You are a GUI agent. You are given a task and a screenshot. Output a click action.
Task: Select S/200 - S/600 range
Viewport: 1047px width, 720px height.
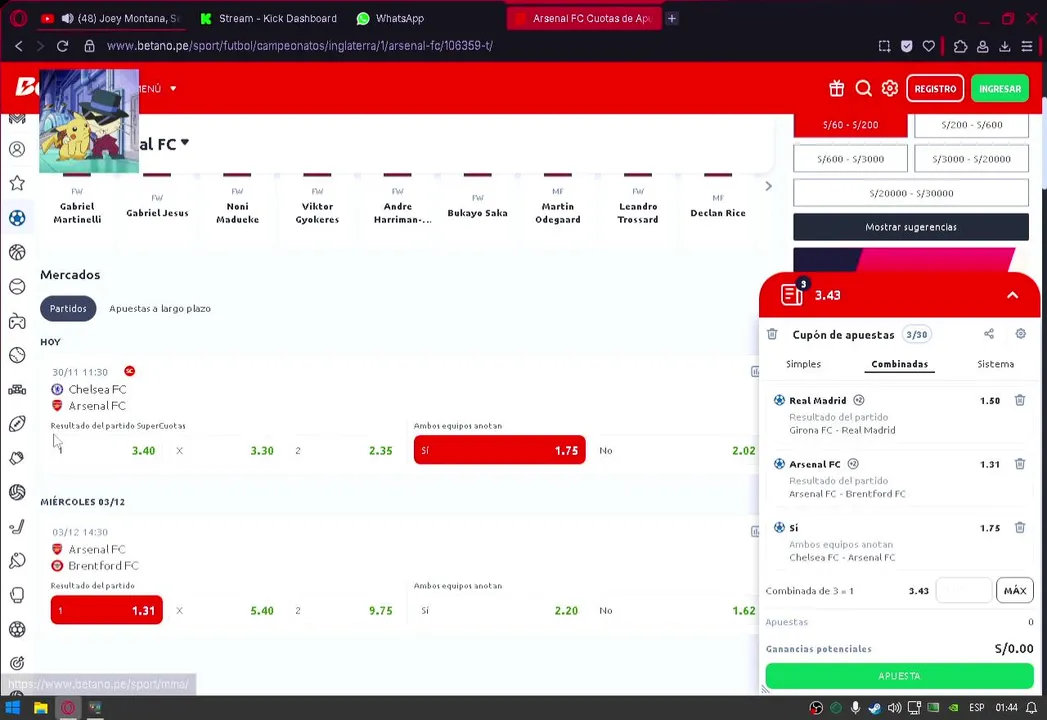tap(972, 125)
